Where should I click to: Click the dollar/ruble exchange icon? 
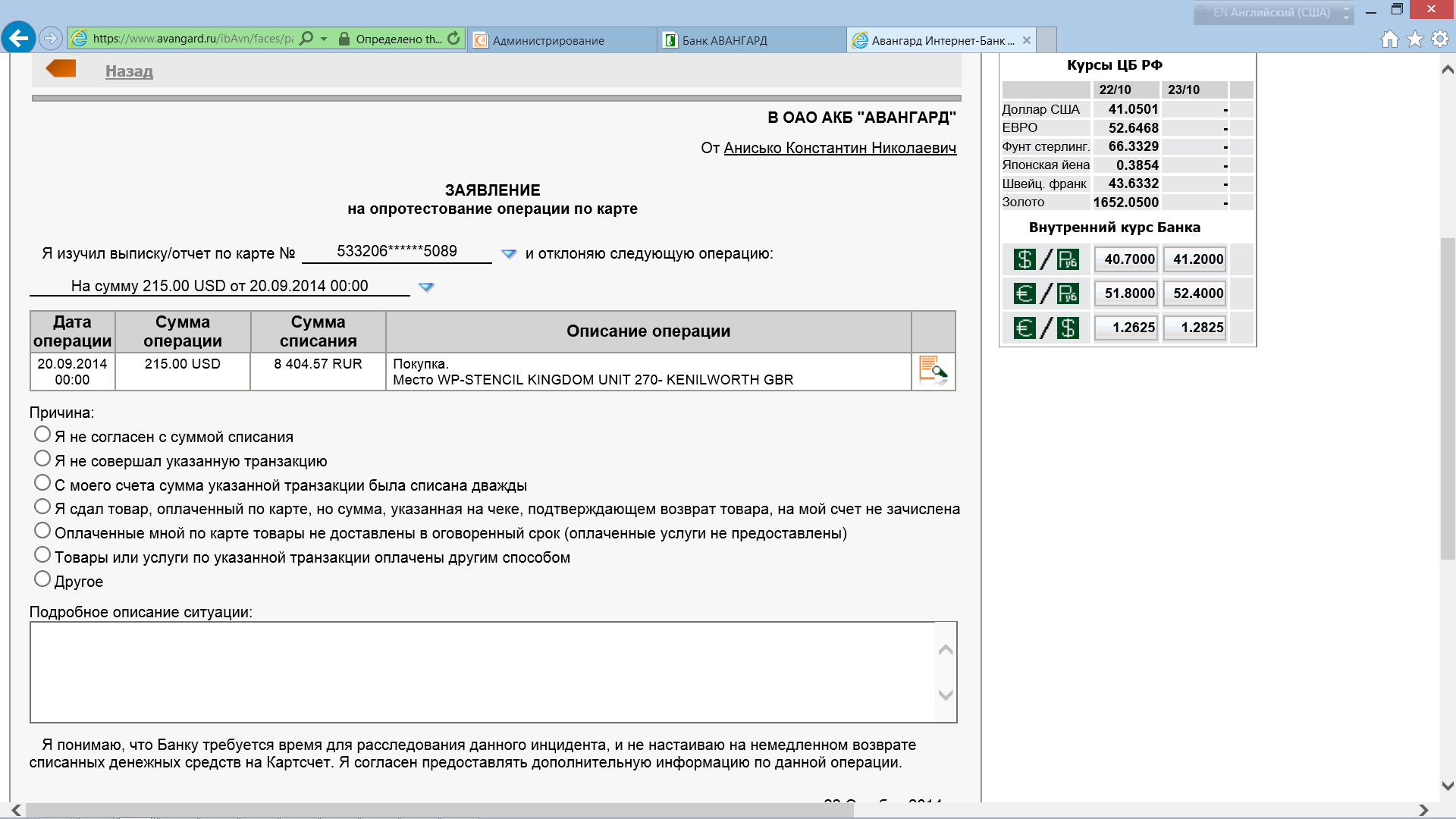pos(1046,259)
